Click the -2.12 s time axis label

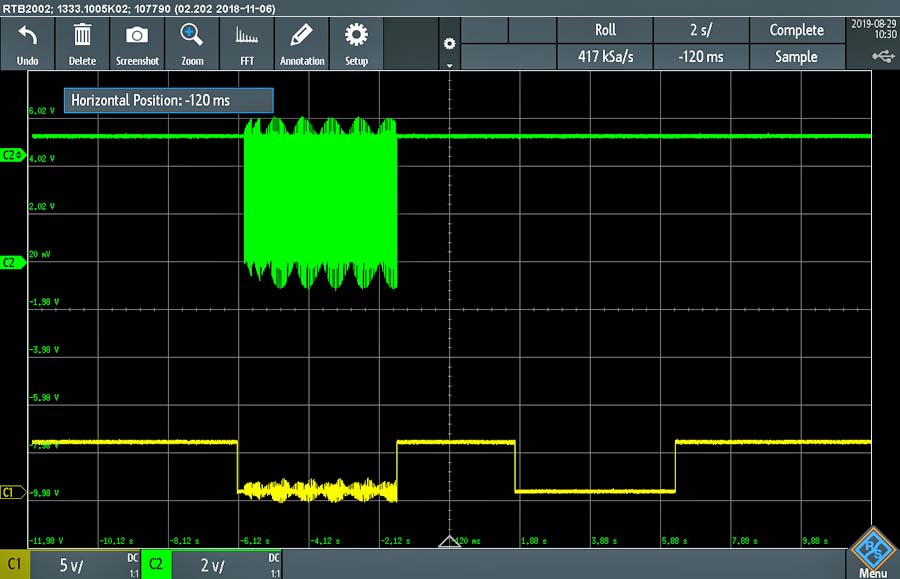(395, 541)
